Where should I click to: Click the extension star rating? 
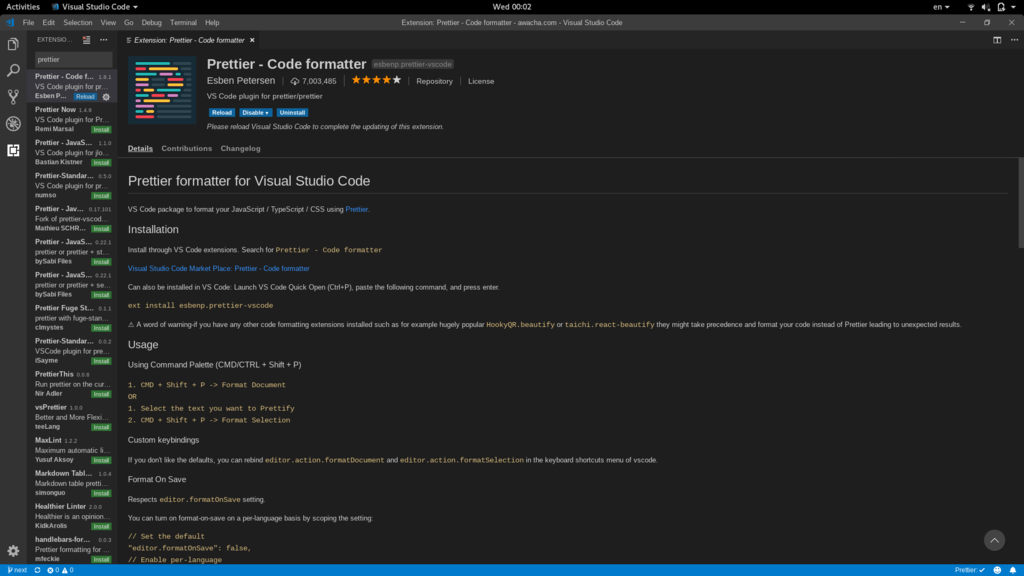376,80
